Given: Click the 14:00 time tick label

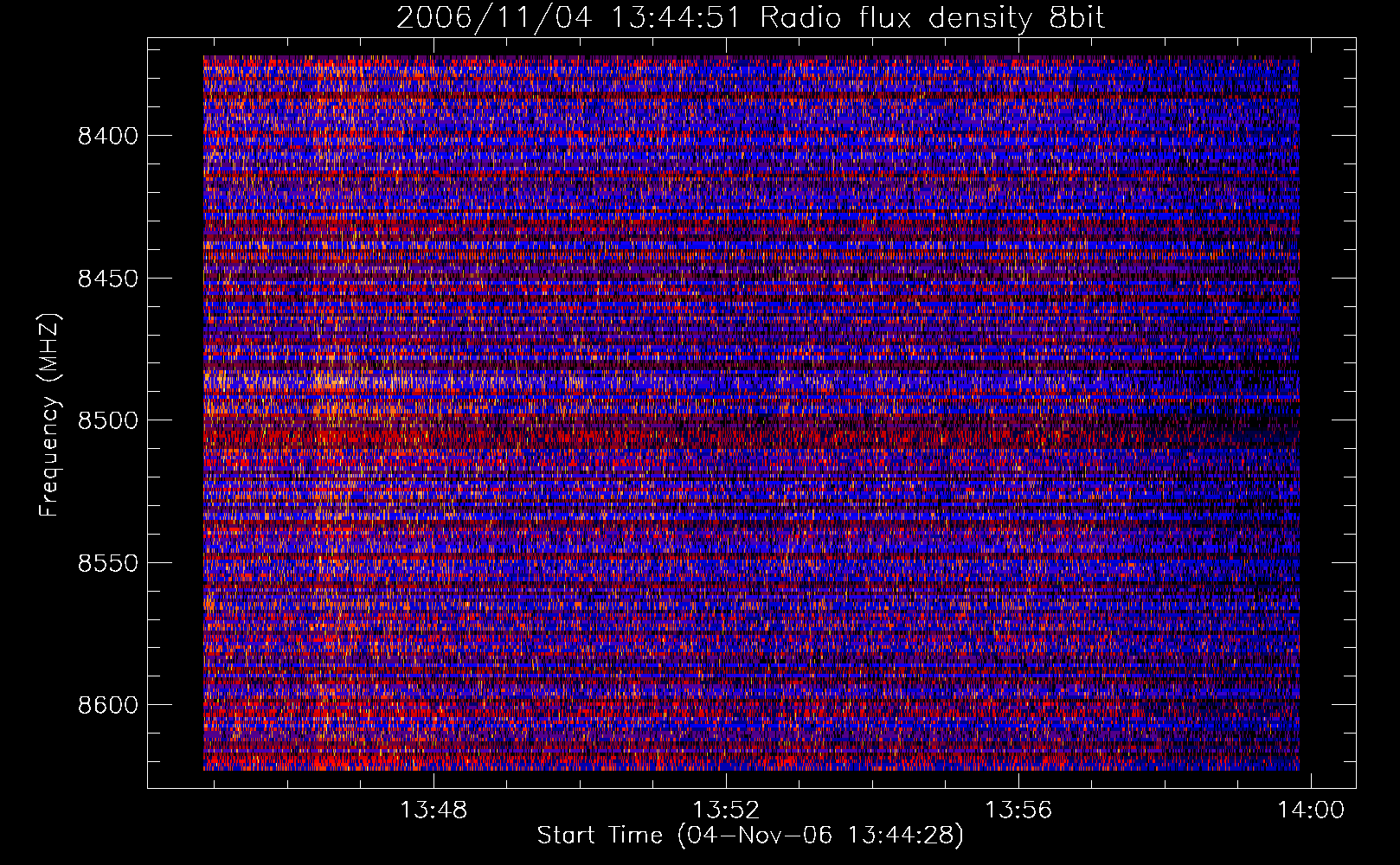Looking at the screenshot, I should pyautogui.click(x=1311, y=810).
